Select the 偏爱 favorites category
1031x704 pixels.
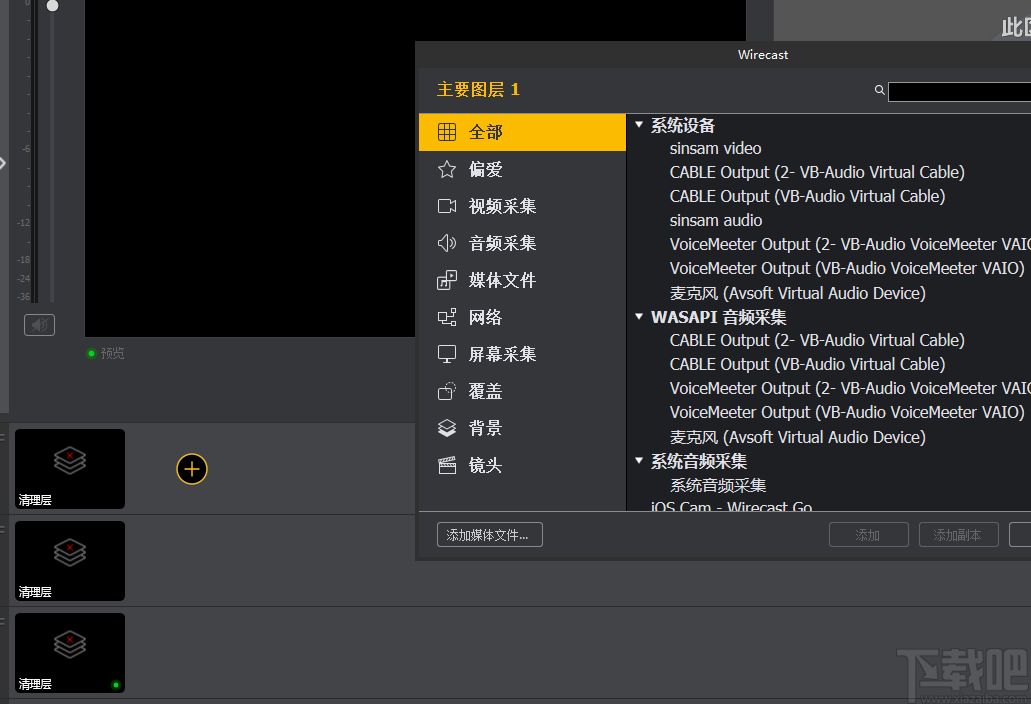(x=486, y=169)
